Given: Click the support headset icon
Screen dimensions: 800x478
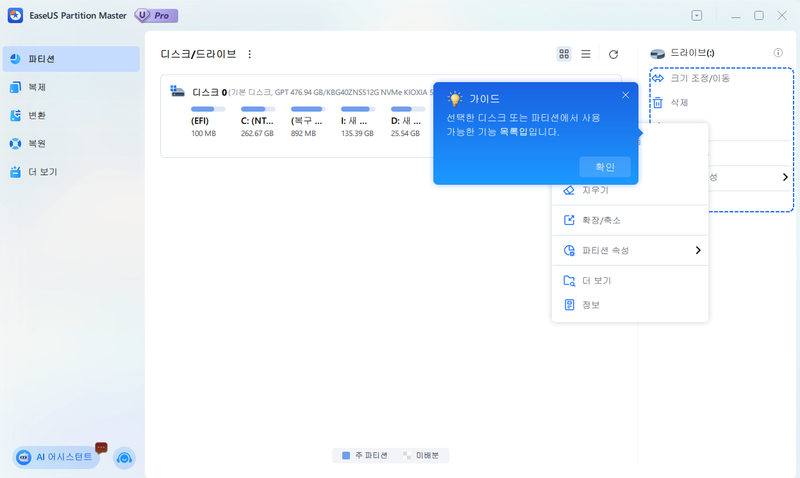Looking at the screenshot, I should pos(124,458).
